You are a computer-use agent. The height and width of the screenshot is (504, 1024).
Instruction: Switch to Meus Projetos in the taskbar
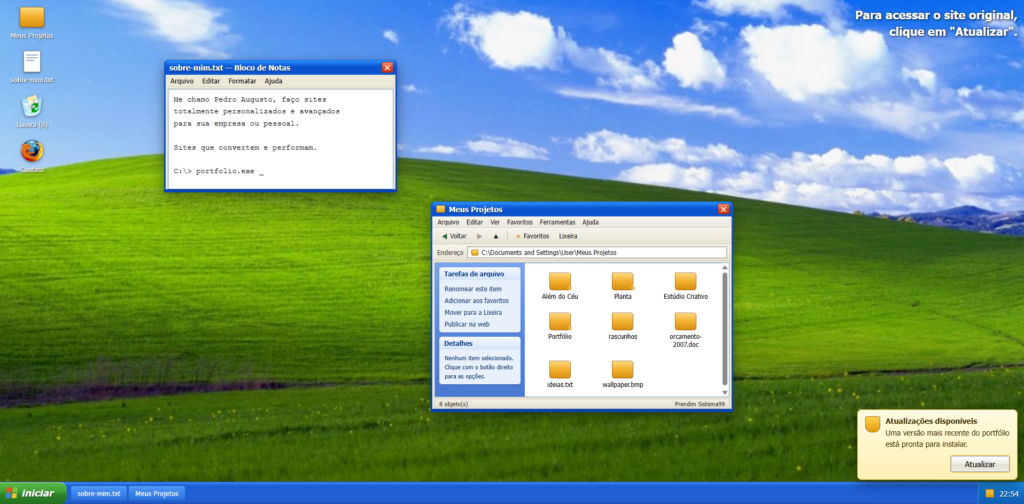[157, 494]
